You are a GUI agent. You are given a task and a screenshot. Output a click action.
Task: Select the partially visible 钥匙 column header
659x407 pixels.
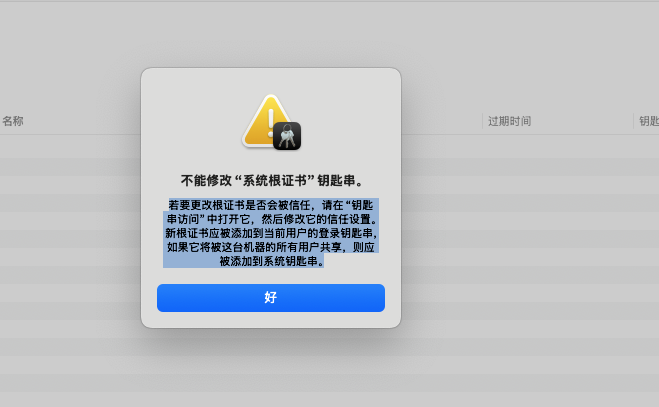tap(648, 121)
